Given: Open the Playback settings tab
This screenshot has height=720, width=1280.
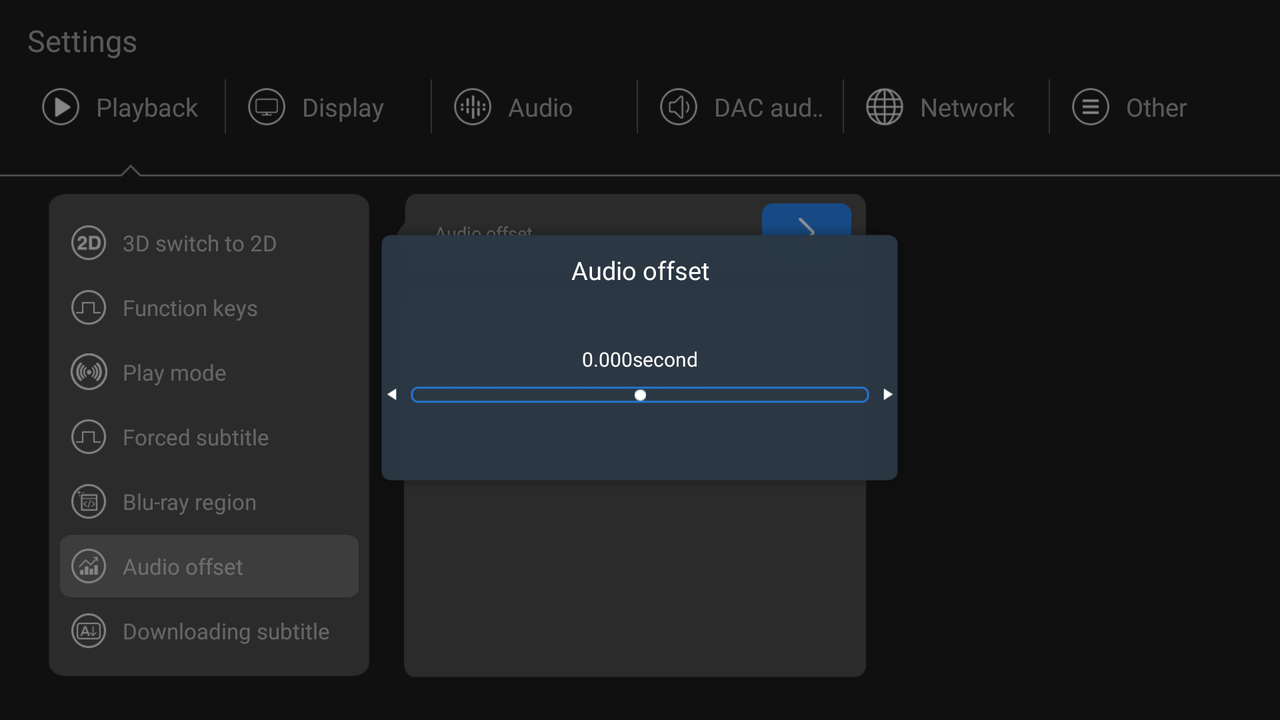Looking at the screenshot, I should coord(120,107).
